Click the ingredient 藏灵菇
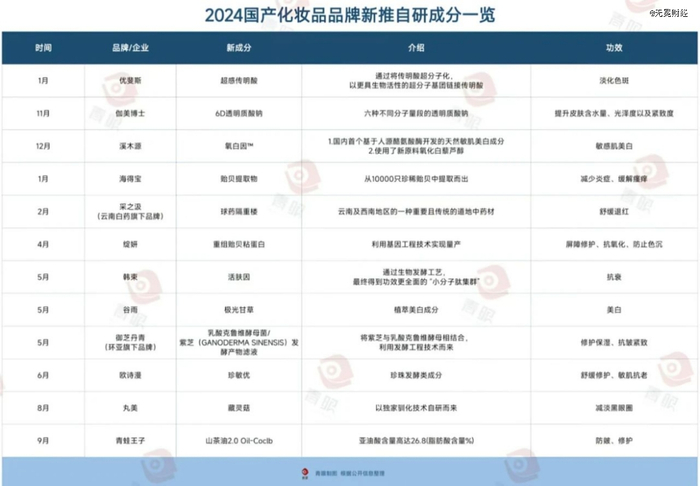The width and height of the screenshot is (700, 486). pos(239,408)
